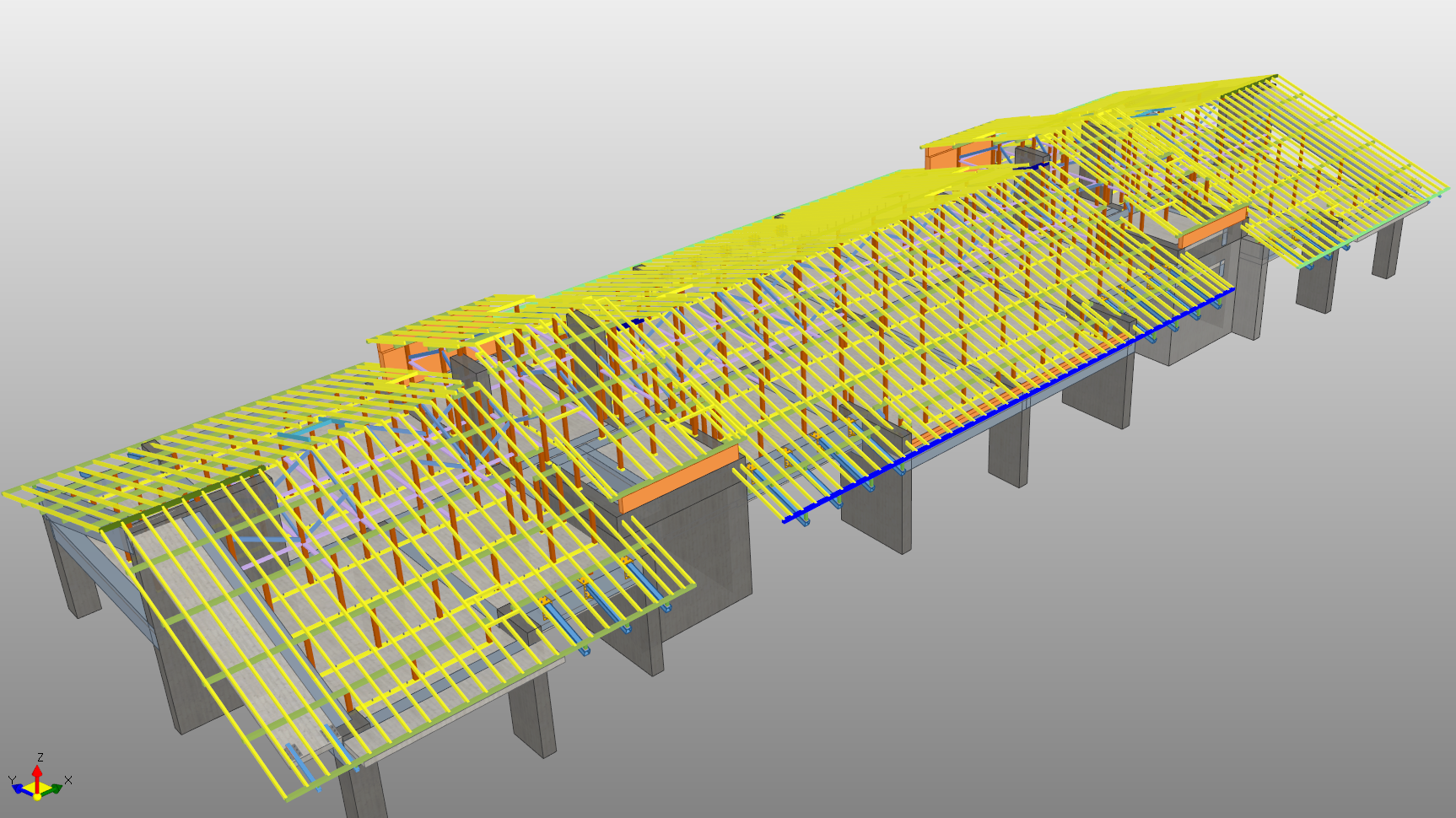Click the X label on the axis gizmo
Image resolution: width=1456 pixels, height=818 pixels.
coord(68,780)
